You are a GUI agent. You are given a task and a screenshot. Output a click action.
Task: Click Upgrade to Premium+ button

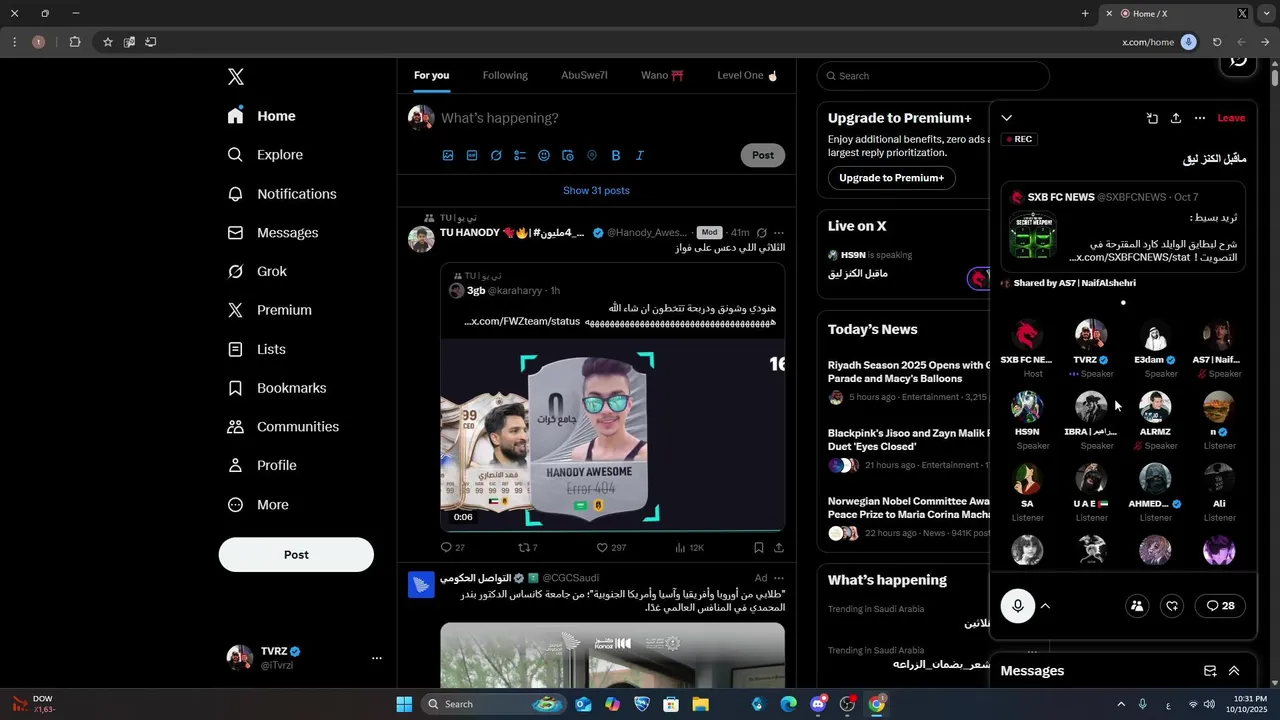pyautogui.click(x=891, y=178)
